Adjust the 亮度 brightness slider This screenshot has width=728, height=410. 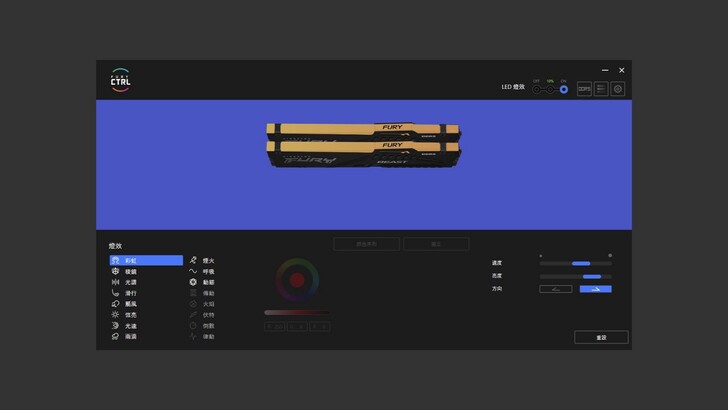pos(576,276)
